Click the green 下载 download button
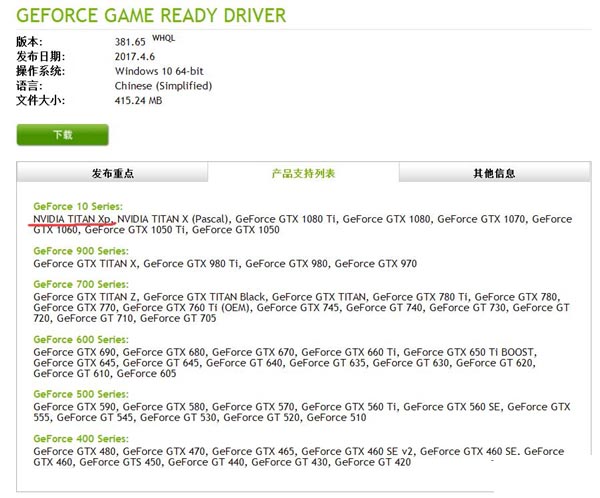The height and width of the screenshot is (498, 600). point(62,134)
